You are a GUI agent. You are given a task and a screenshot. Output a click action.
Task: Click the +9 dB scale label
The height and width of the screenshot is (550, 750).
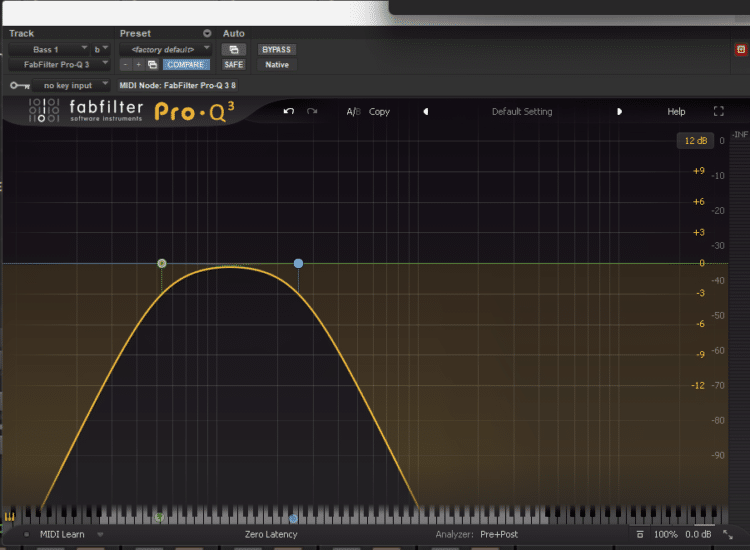[x=698, y=171]
